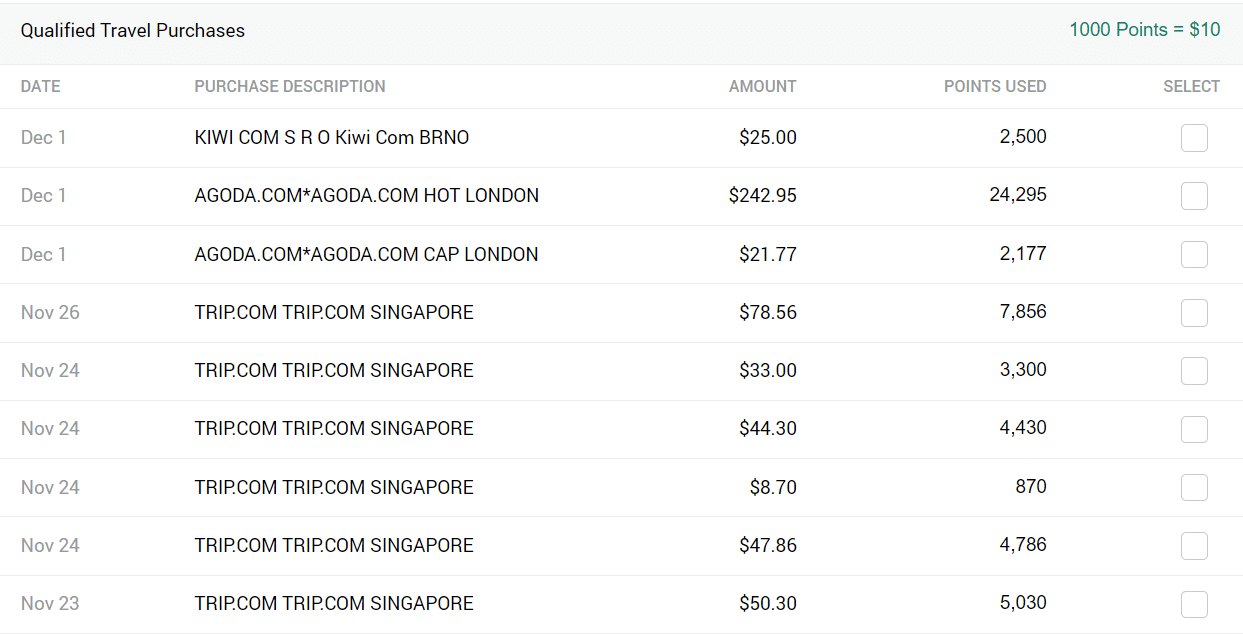Check the AGODA.COM HOT LONDON $242.95 purchase
The image size is (1243, 634).
1194,196
